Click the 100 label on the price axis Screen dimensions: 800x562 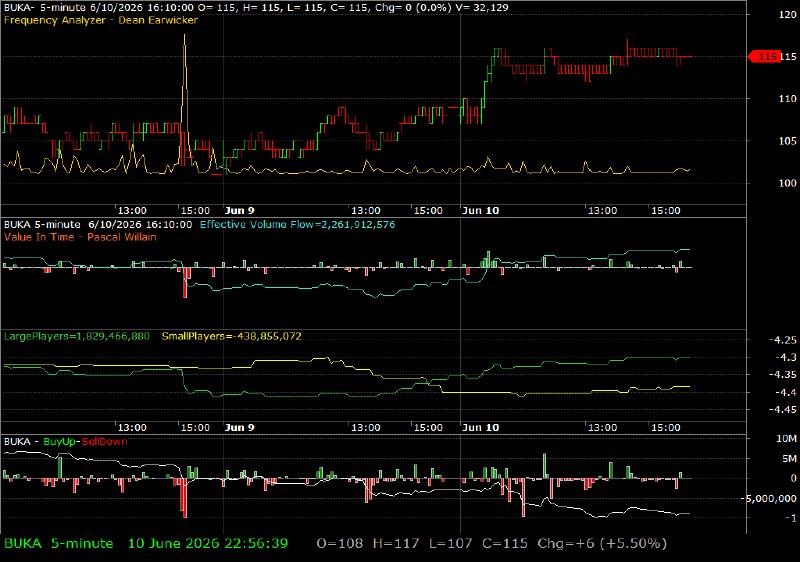pyautogui.click(x=787, y=183)
